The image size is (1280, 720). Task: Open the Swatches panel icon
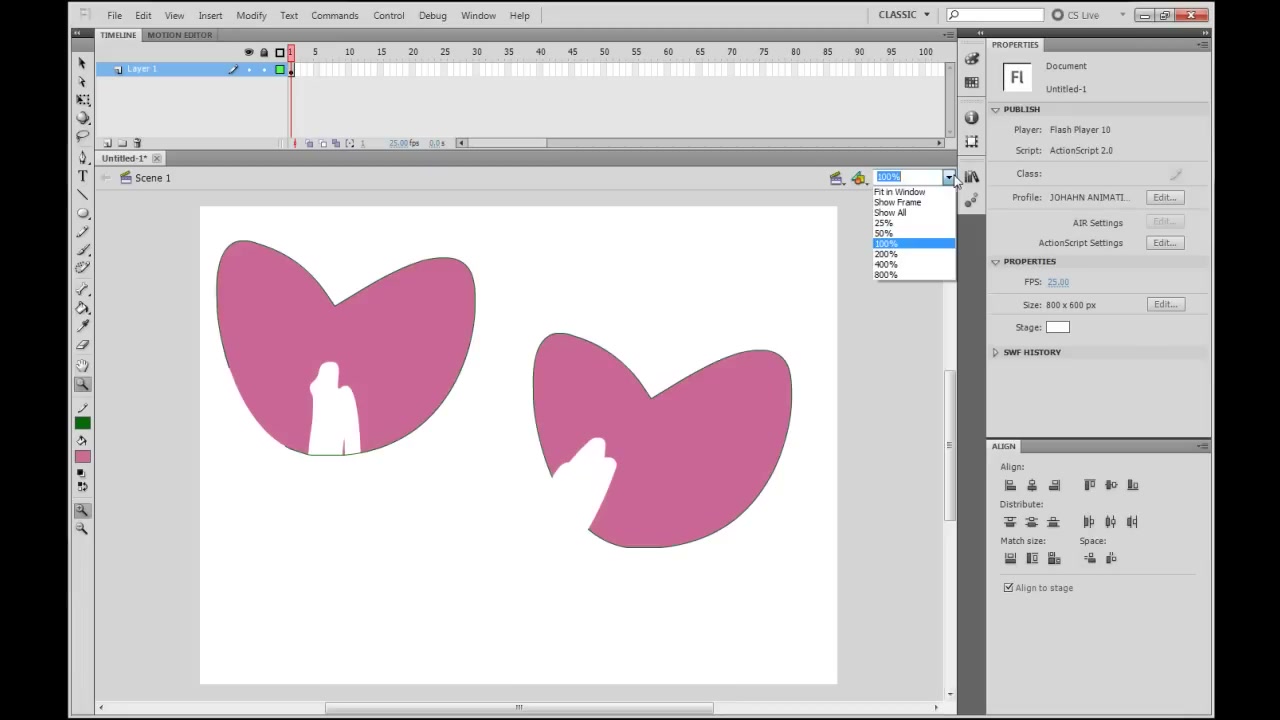coord(972,82)
